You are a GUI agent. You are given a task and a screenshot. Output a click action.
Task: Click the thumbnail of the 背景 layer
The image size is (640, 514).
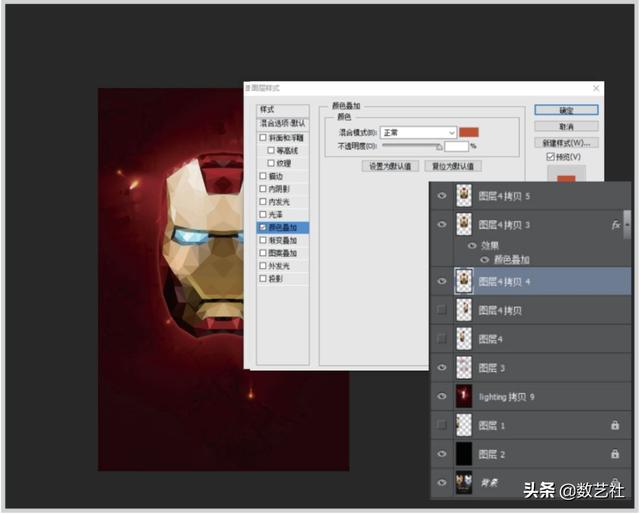tap(464, 483)
